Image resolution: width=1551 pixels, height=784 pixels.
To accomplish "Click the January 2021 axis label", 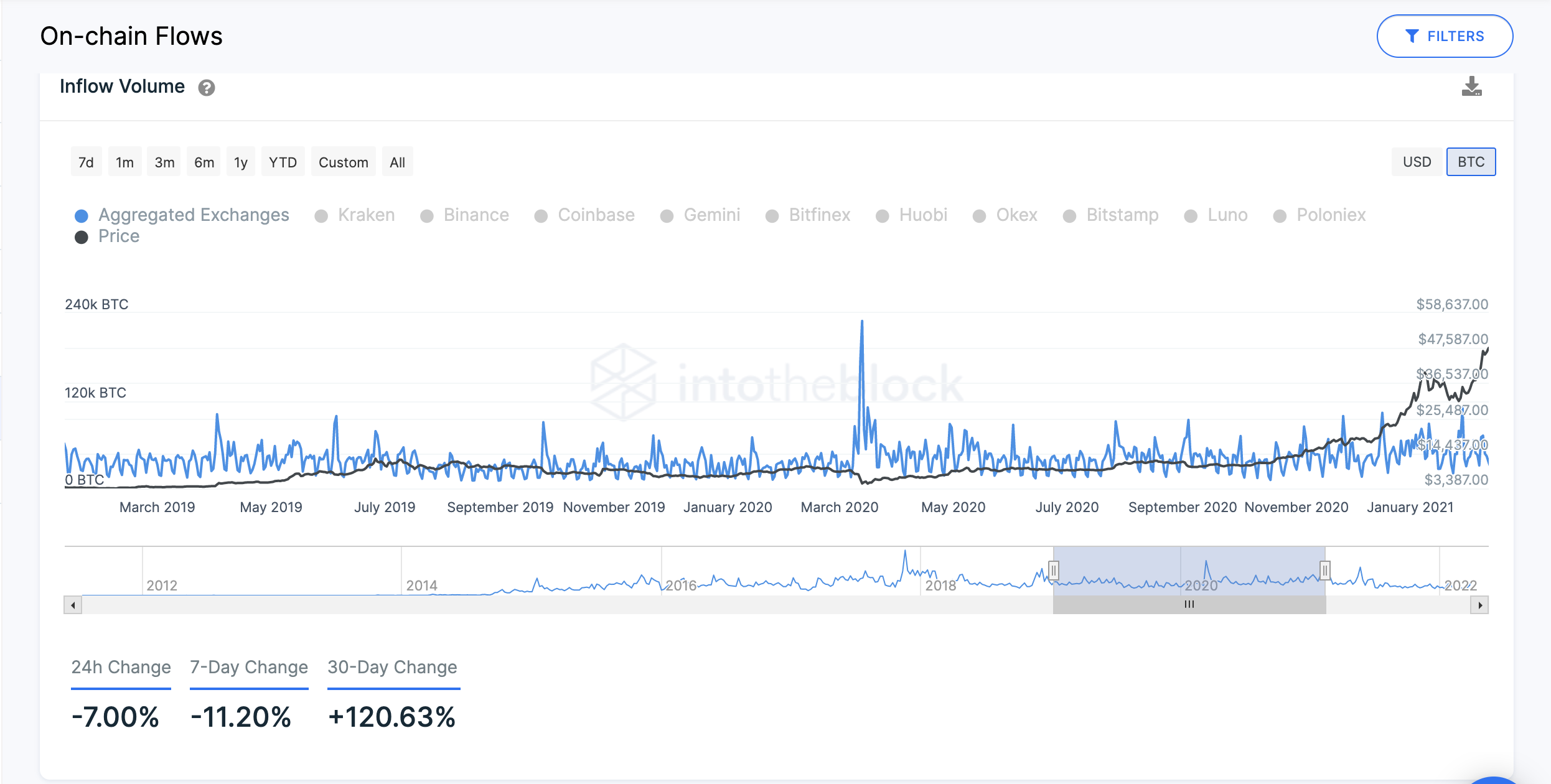I will click(1410, 507).
